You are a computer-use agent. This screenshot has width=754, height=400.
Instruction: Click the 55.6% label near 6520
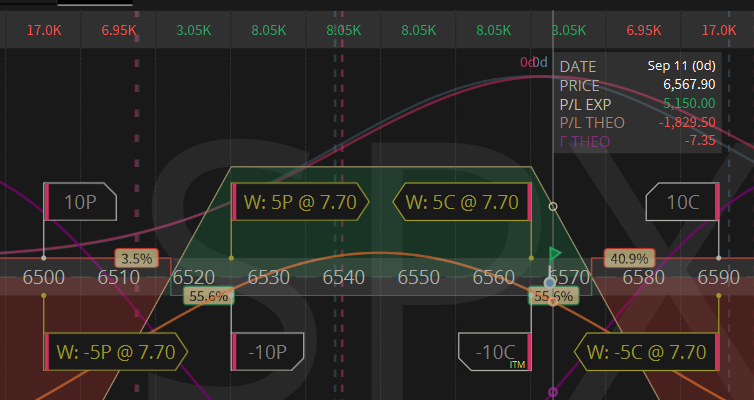[209, 296]
